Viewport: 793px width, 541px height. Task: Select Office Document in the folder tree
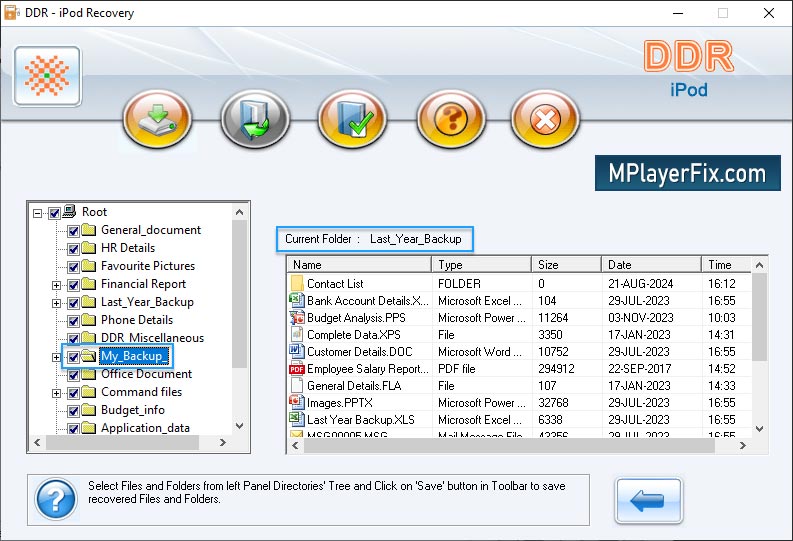point(146,374)
